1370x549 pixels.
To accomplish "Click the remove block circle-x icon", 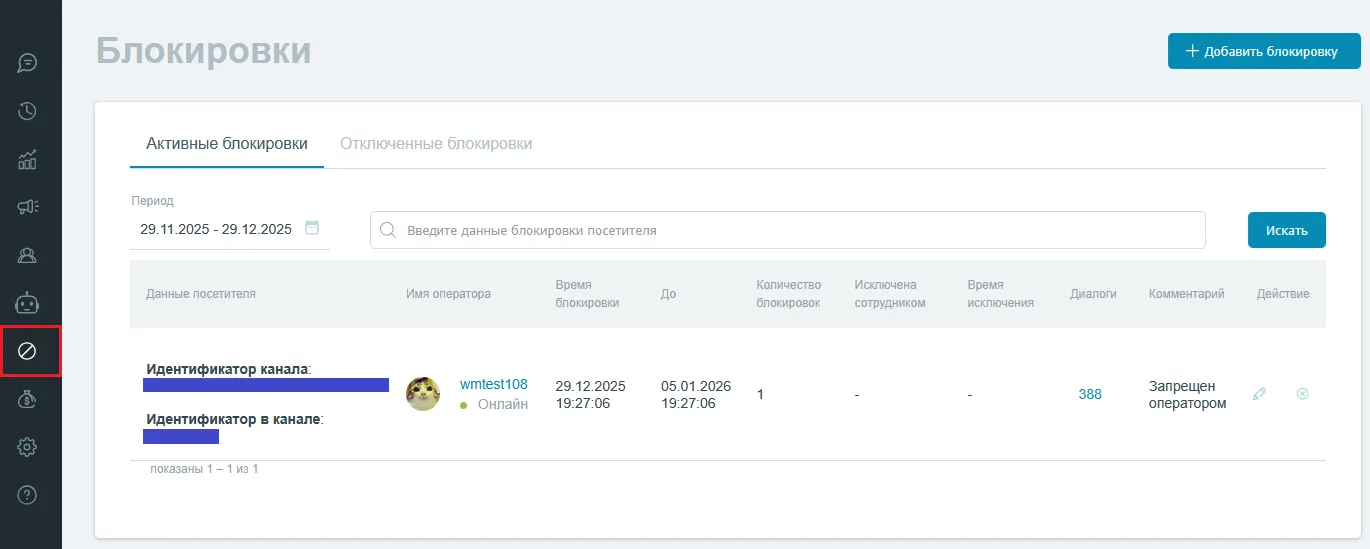I will tap(1302, 394).
